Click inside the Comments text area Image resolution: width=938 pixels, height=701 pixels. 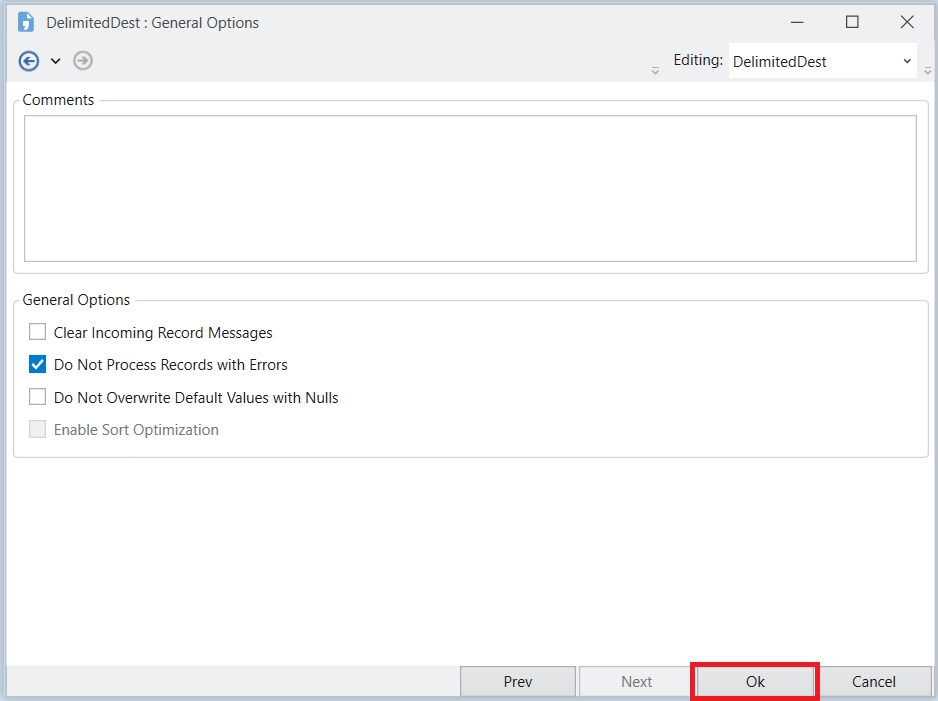(x=470, y=188)
